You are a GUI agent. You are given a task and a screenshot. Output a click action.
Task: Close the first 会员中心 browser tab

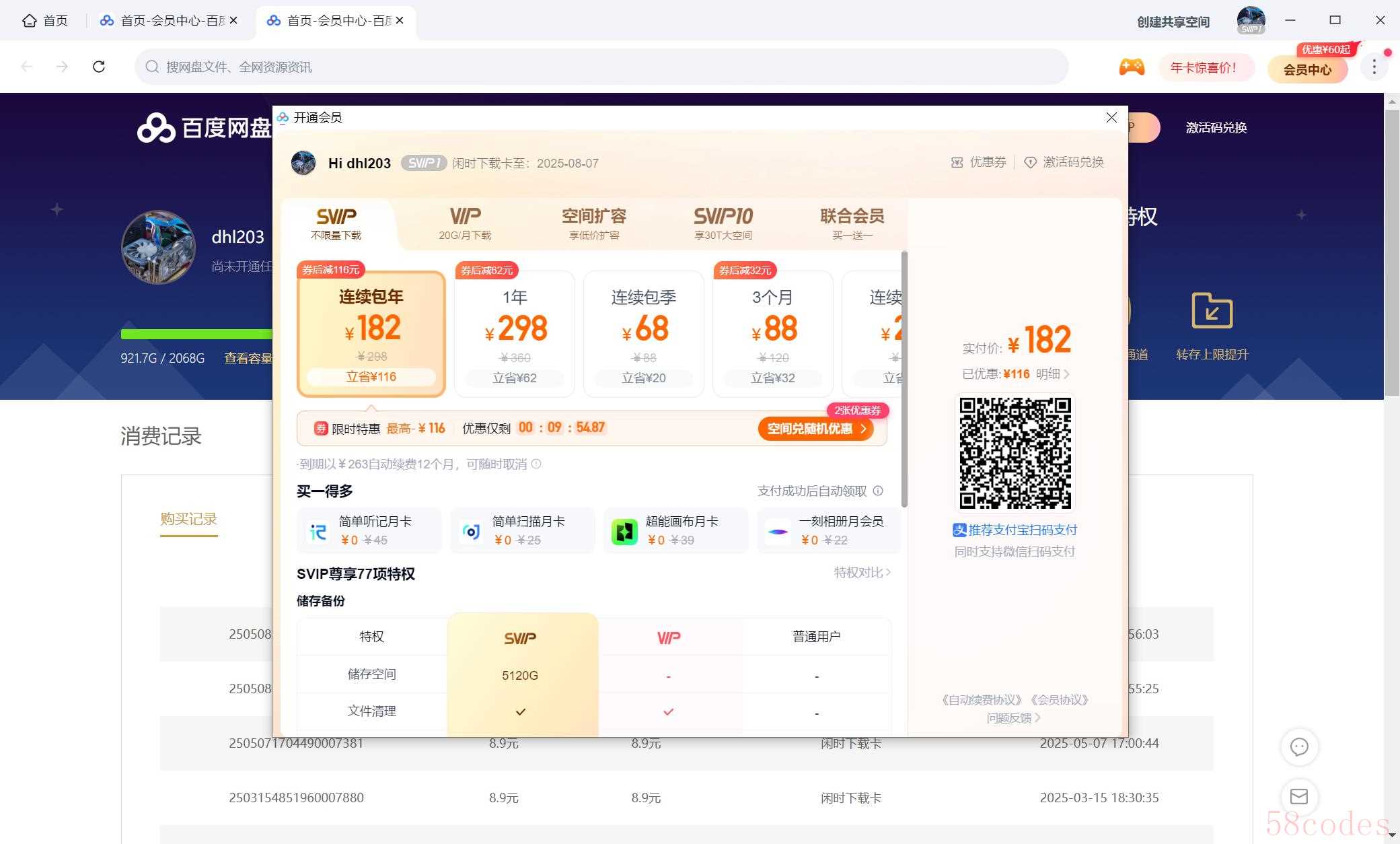[233, 21]
